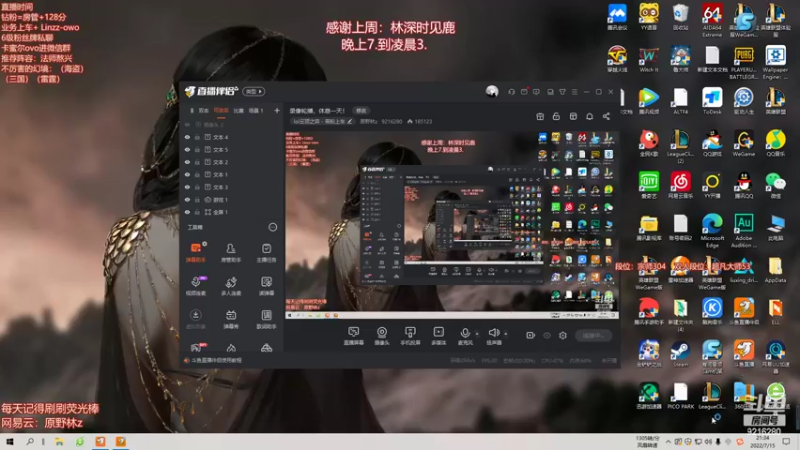Toggle the lock on 文本 4 layer
The width and height of the screenshot is (800, 450).
coord(197,137)
